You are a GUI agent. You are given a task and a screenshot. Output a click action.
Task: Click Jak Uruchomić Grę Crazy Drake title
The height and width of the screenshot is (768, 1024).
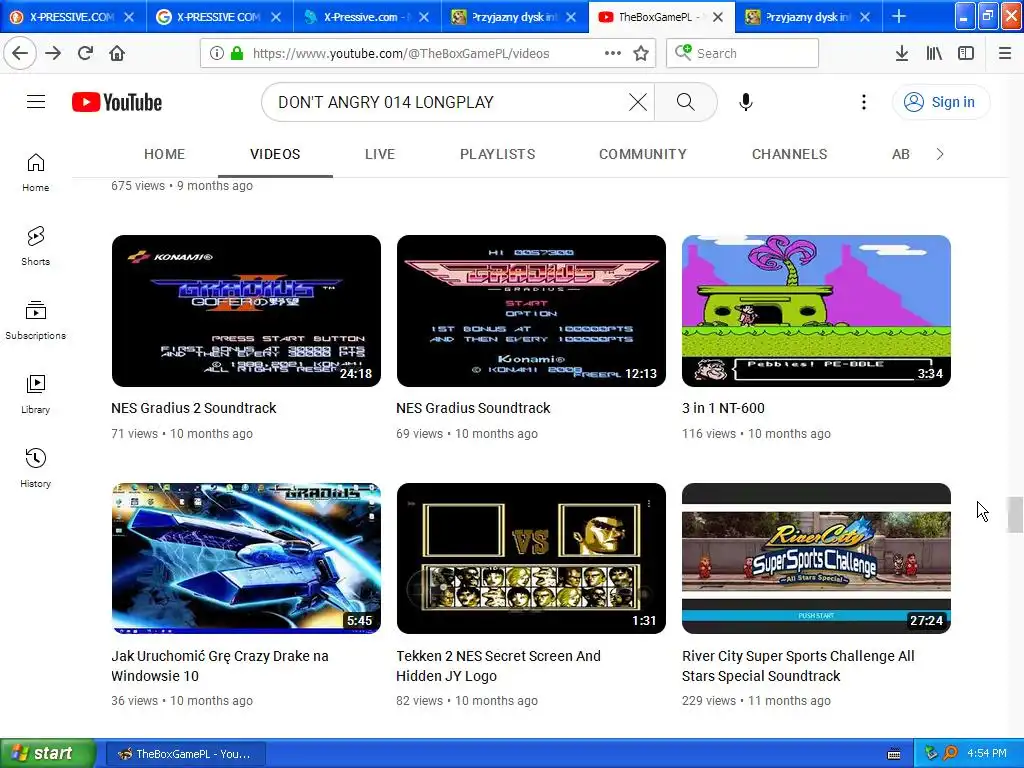click(219, 666)
